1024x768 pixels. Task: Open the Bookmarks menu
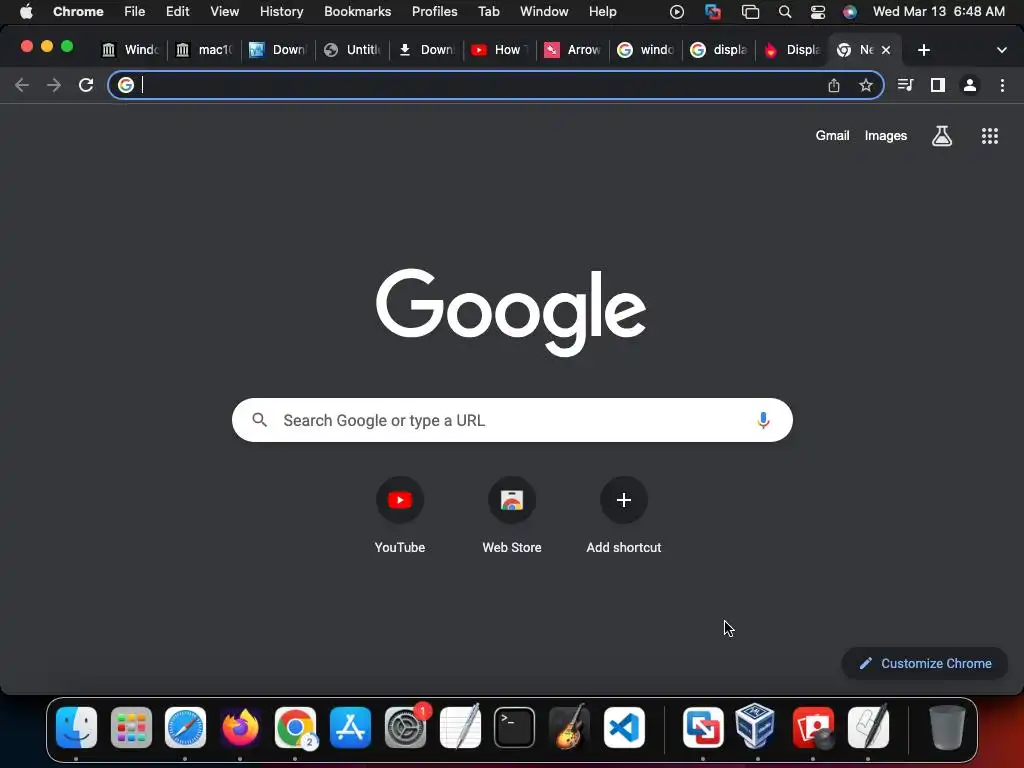[357, 12]
